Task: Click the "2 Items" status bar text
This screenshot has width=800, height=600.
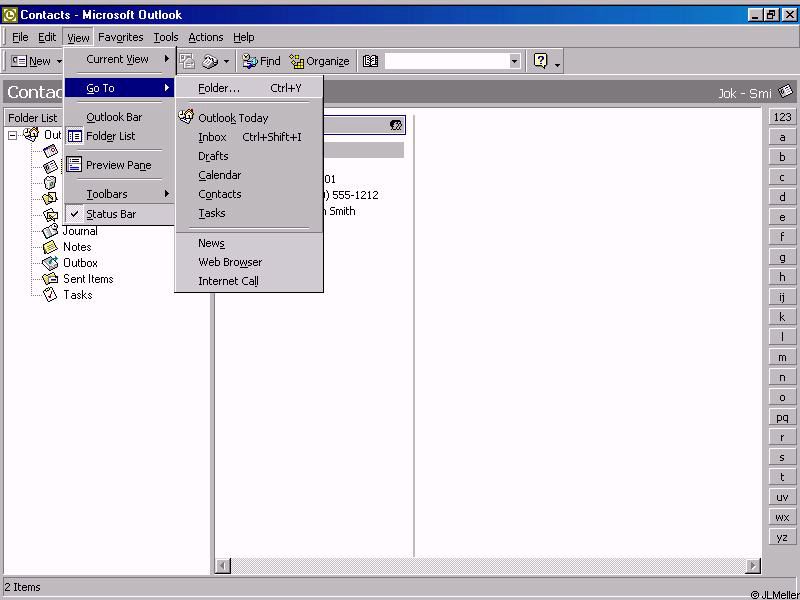Action: coord(22,587)
